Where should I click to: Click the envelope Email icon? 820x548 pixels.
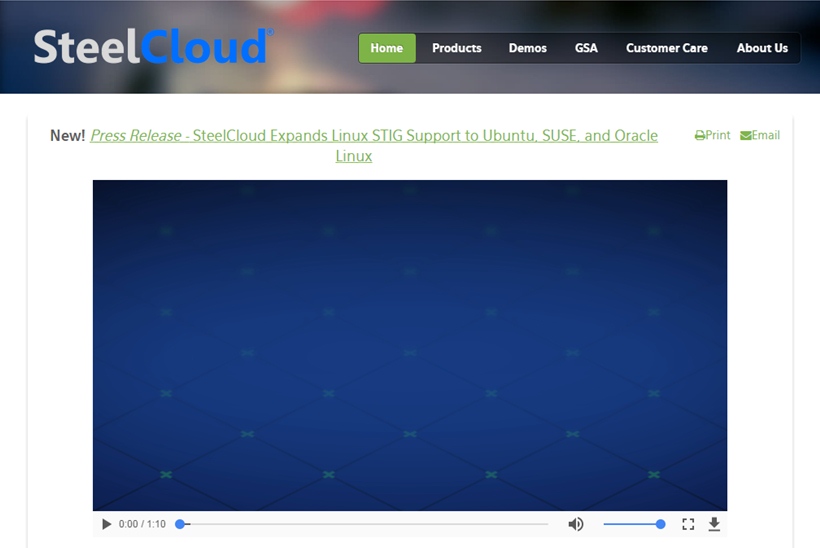746,136
